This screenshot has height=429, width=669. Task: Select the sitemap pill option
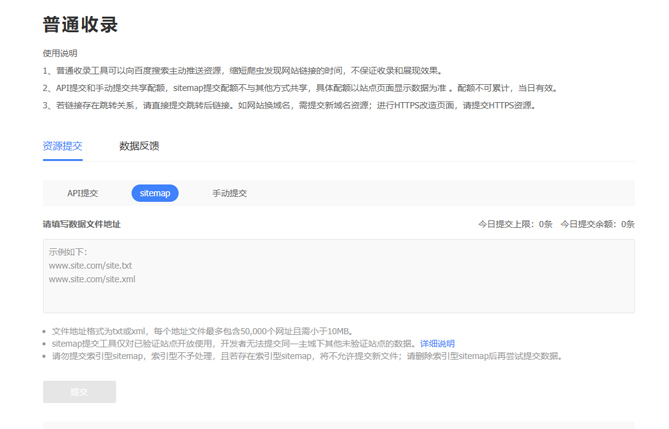click(155, 193)
